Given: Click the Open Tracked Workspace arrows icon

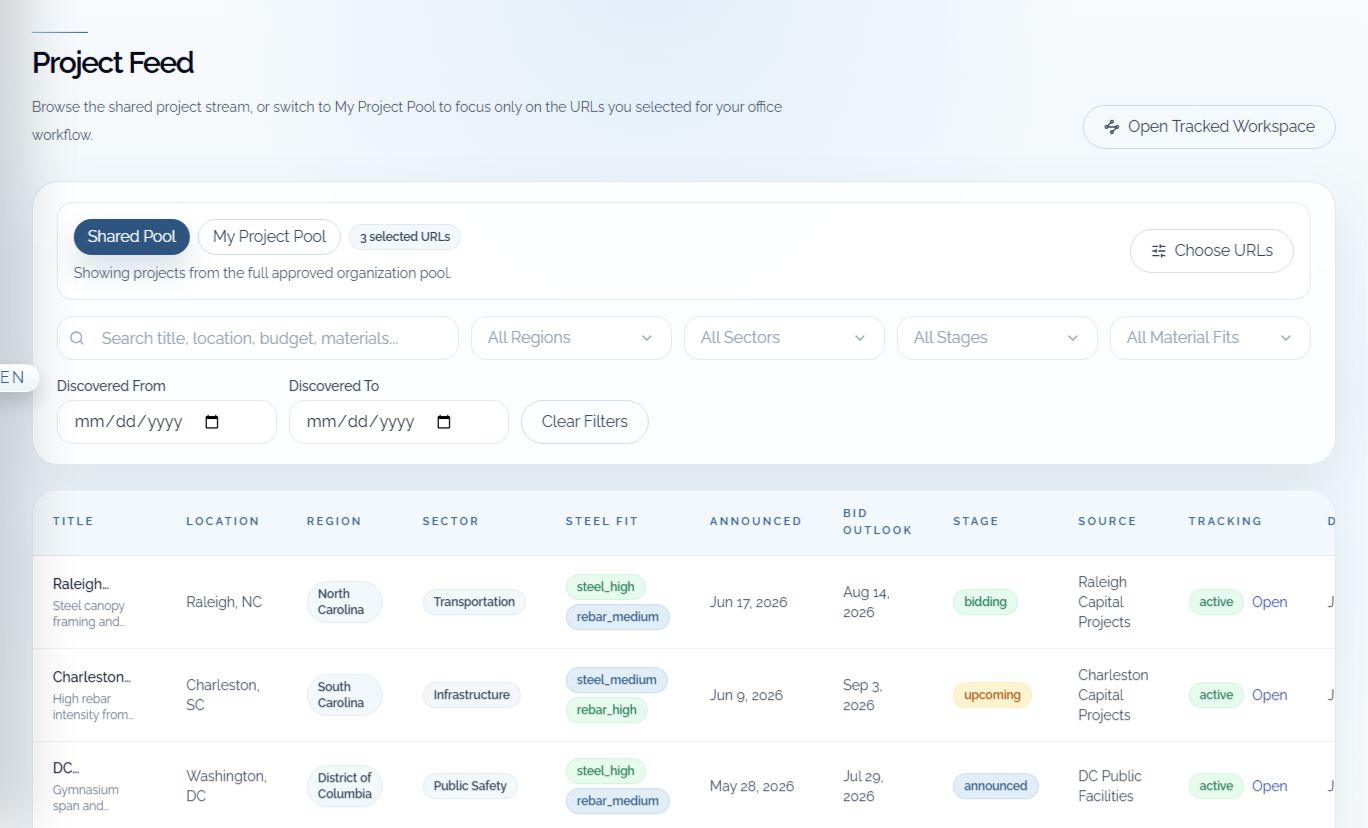Looking at the screenshot, I should (1111, 127).
